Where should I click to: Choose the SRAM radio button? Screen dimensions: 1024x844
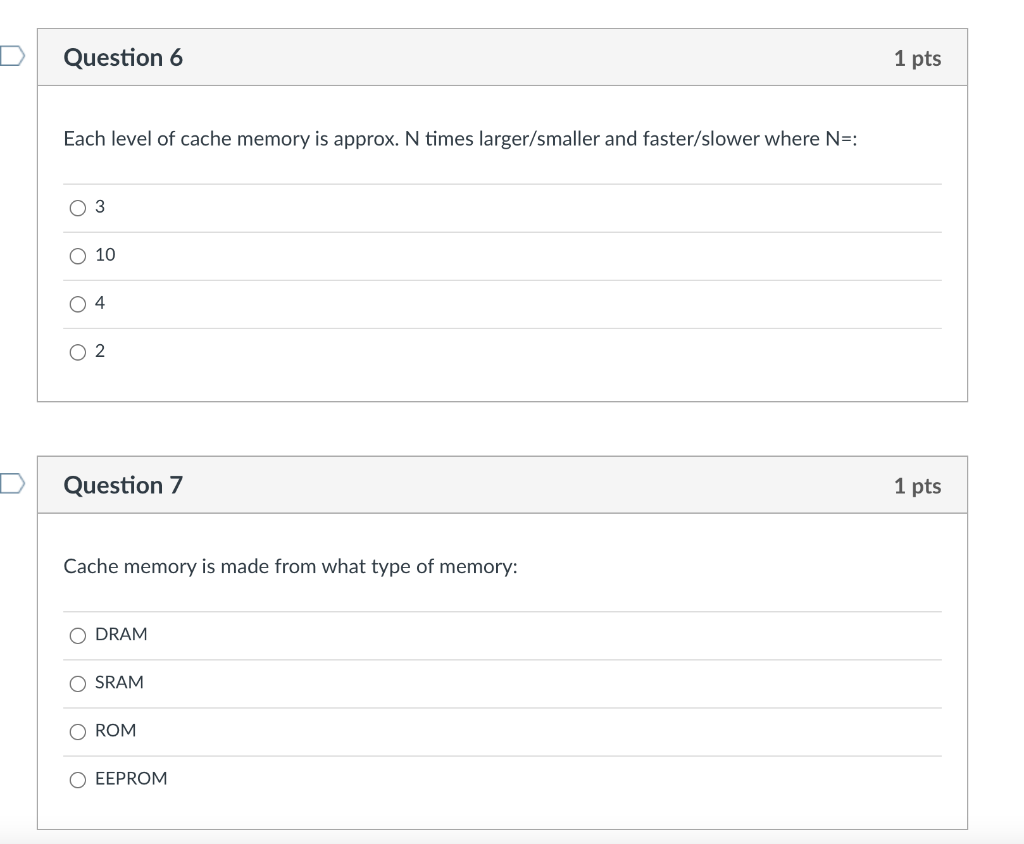(x=78, y=683)
